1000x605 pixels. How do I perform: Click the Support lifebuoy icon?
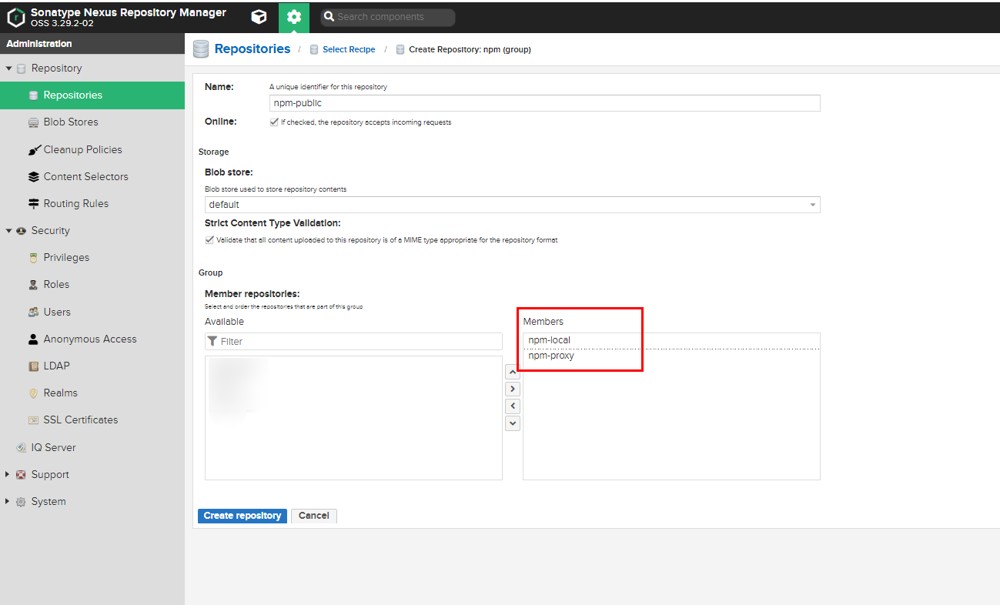click(21, 474)
